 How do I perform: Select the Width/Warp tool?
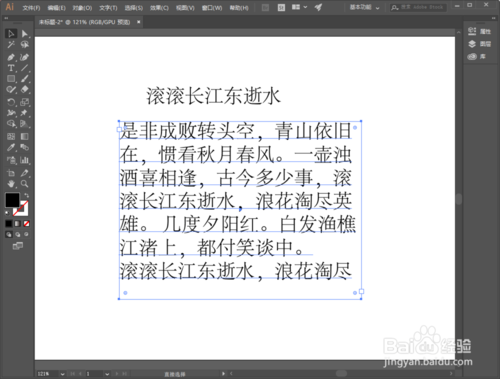11,113
